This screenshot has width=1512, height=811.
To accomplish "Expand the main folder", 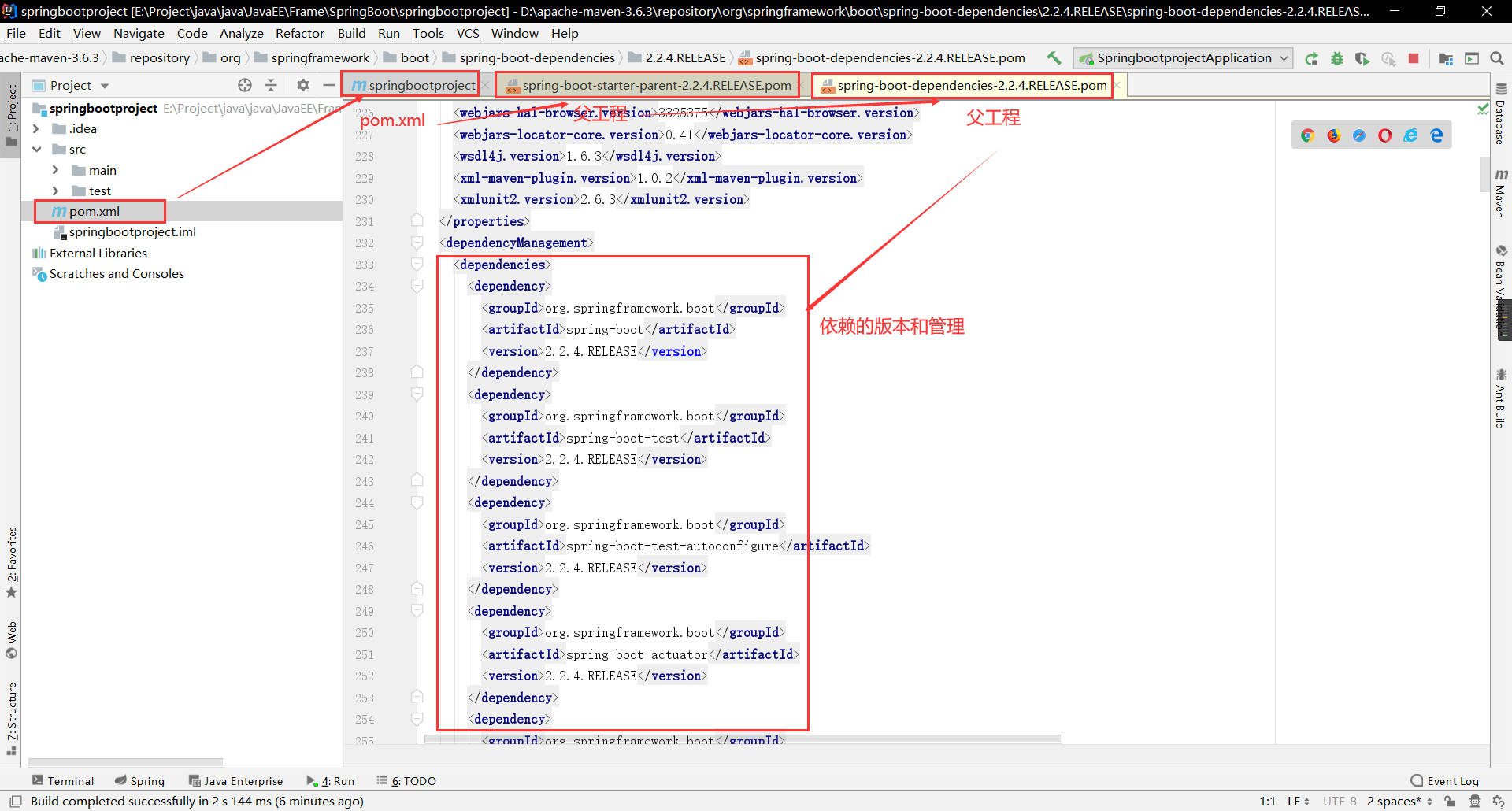I will tap(55, 170).
